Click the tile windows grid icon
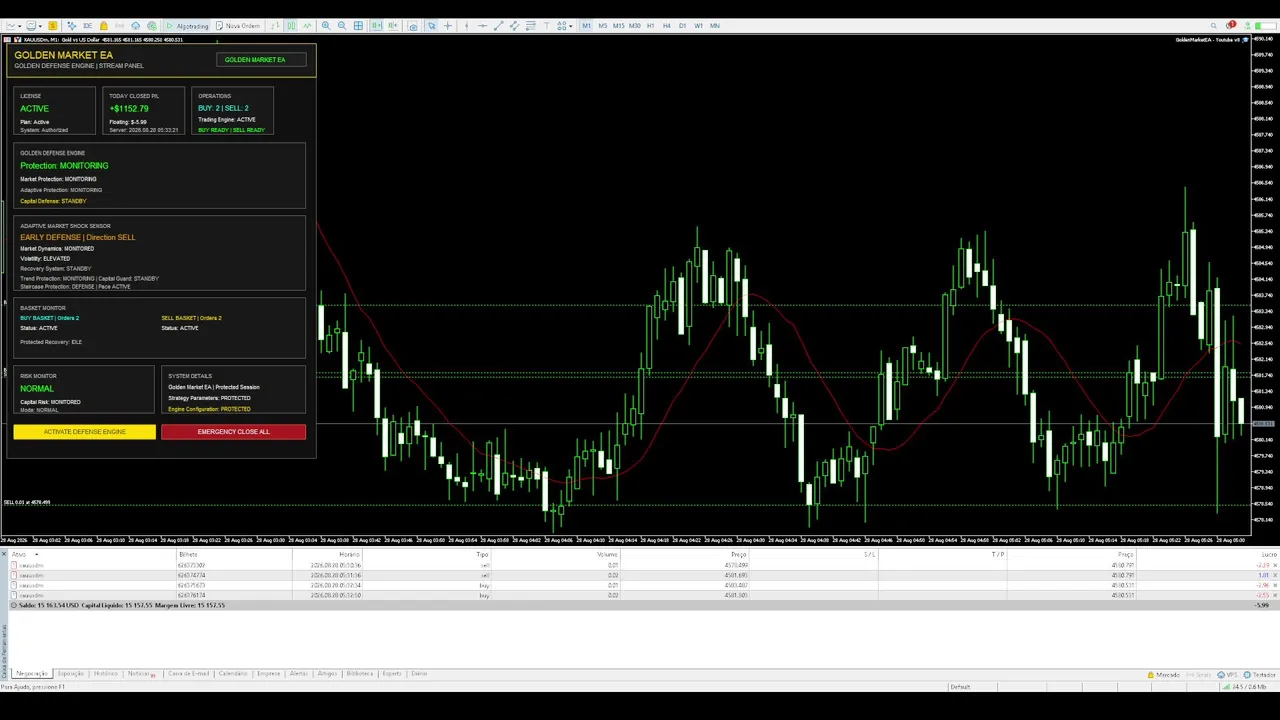 tap(358, 26)
